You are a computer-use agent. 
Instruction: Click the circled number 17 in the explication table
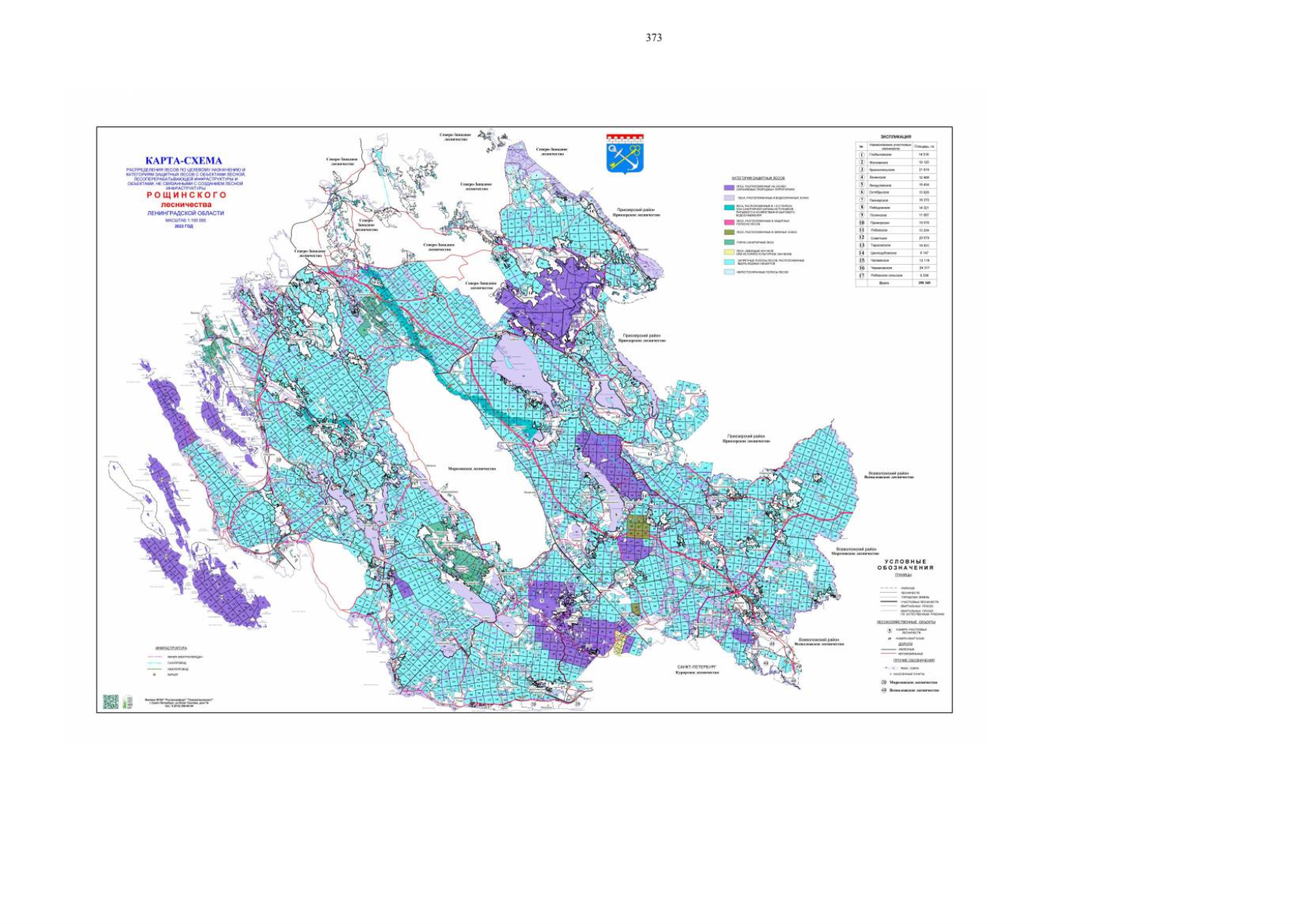point(861,275)
